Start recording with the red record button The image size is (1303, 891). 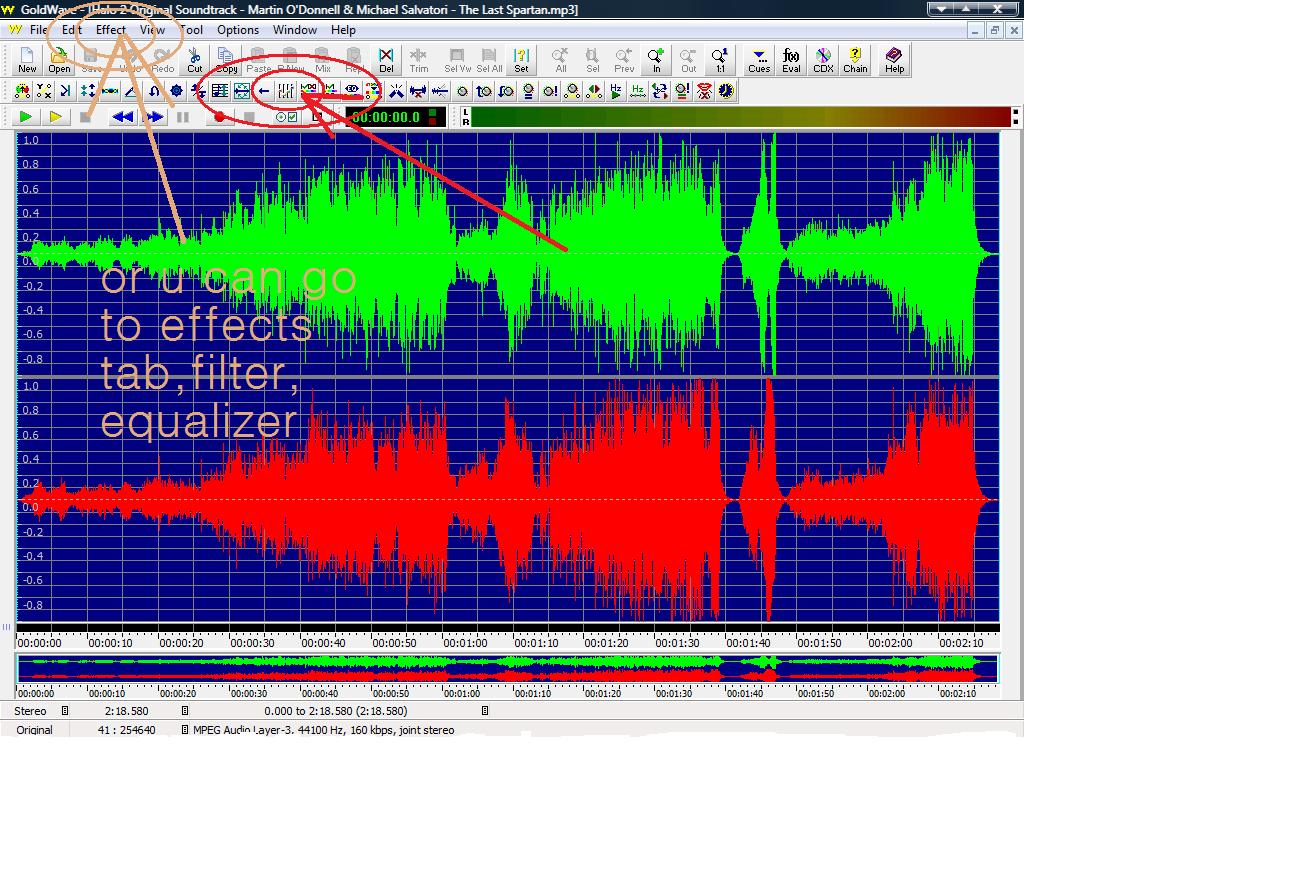click(x=219, y=117)
